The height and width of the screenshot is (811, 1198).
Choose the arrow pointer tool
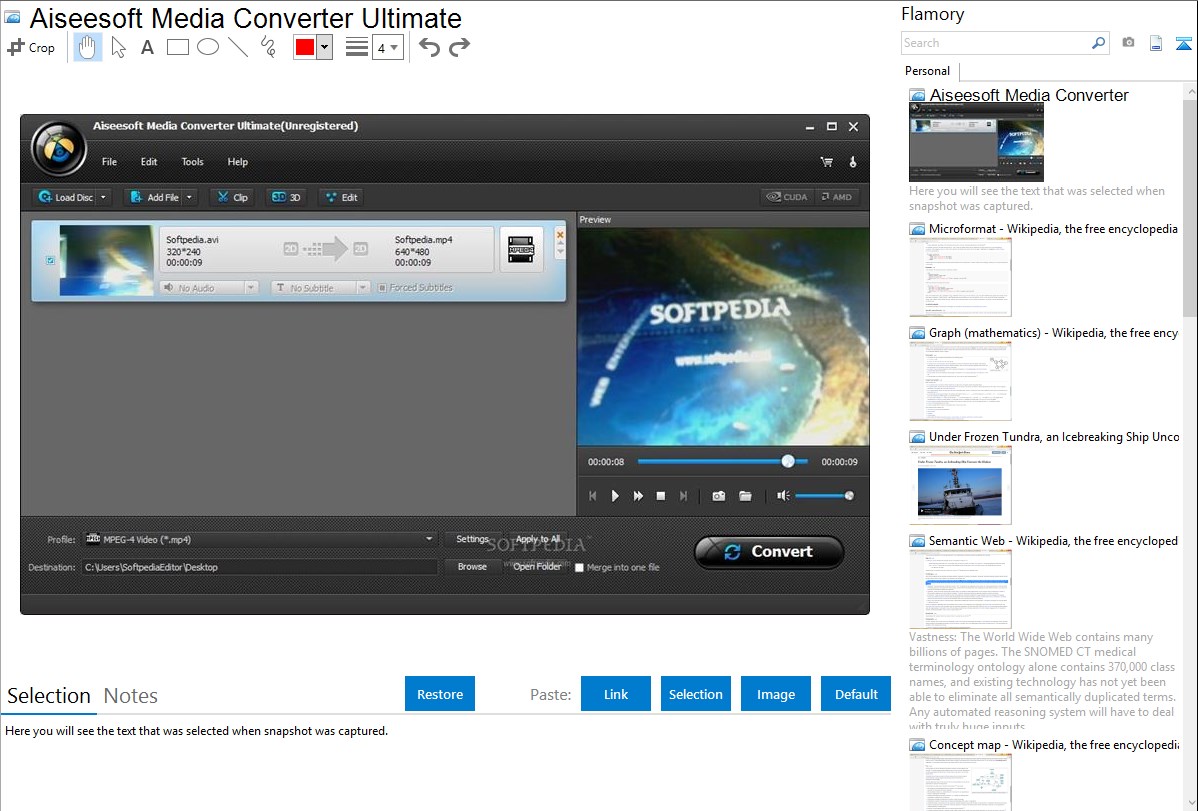click(118, 47)
